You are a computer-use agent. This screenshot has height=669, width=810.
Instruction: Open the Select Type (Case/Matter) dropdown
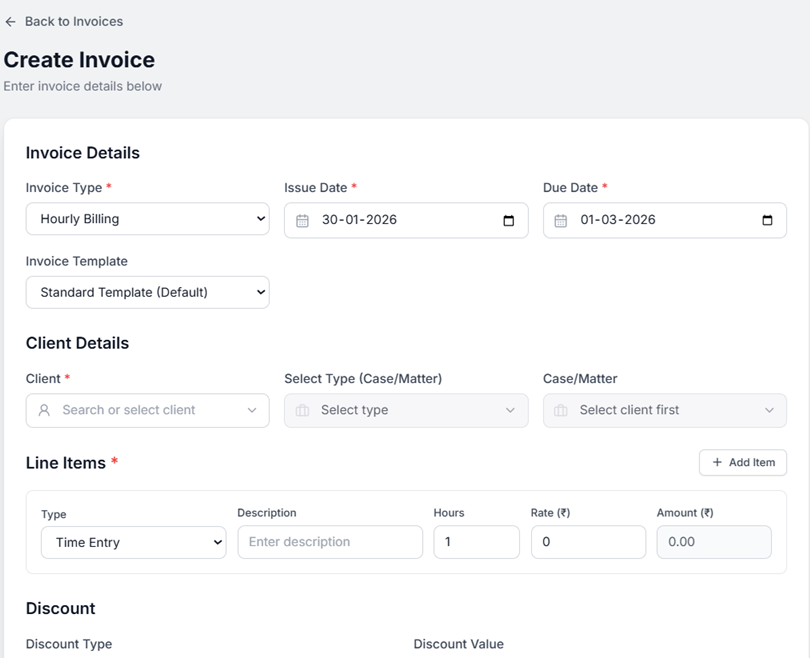click(405, 410)
